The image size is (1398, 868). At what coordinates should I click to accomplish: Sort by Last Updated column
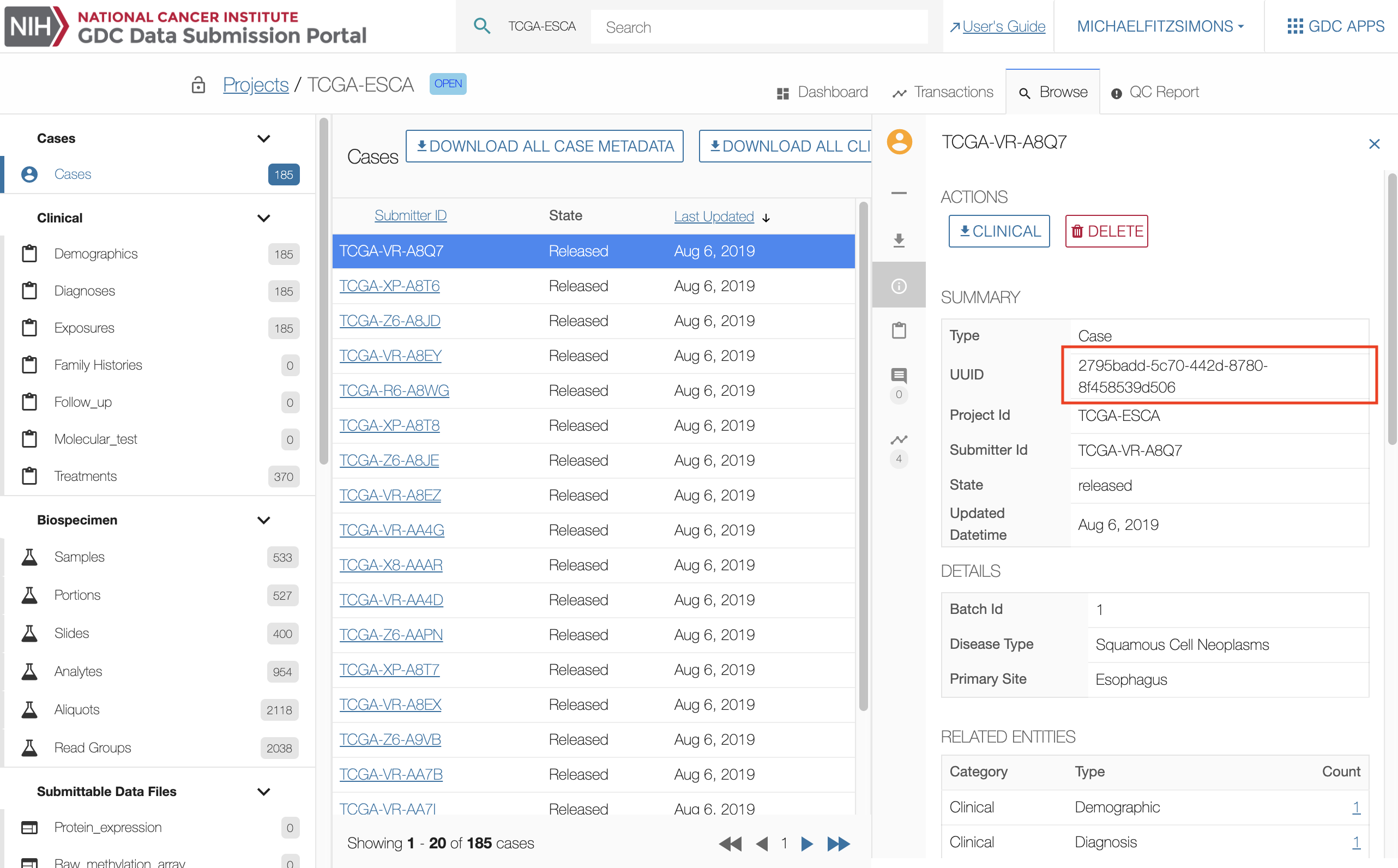[x=714, y=216]
